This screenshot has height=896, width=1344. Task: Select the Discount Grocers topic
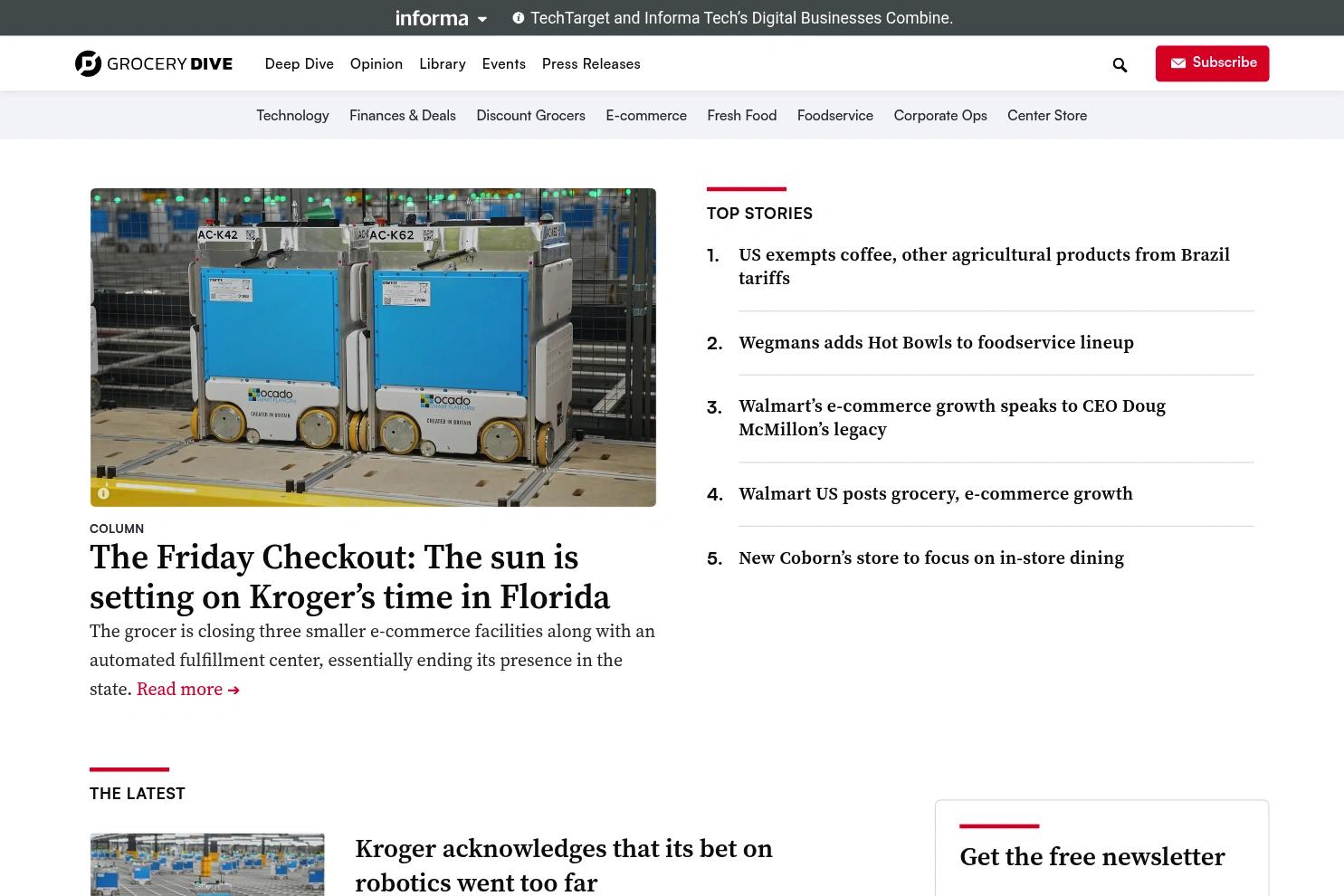coord(531,115)
